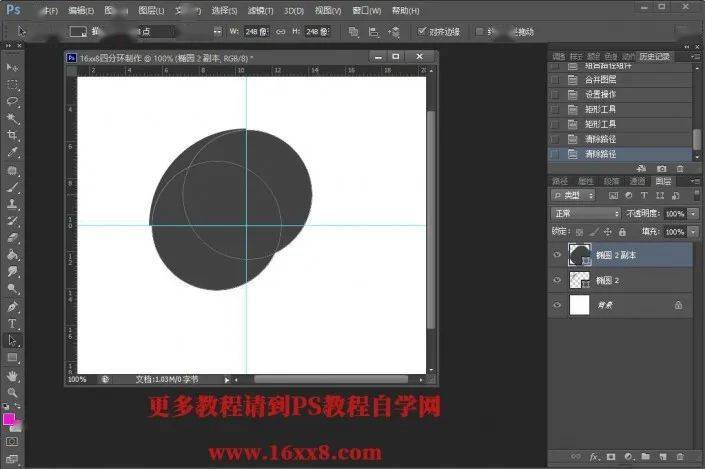705x469 pixels.
Task: Select the Lasso tool
Action: (12, 101)
